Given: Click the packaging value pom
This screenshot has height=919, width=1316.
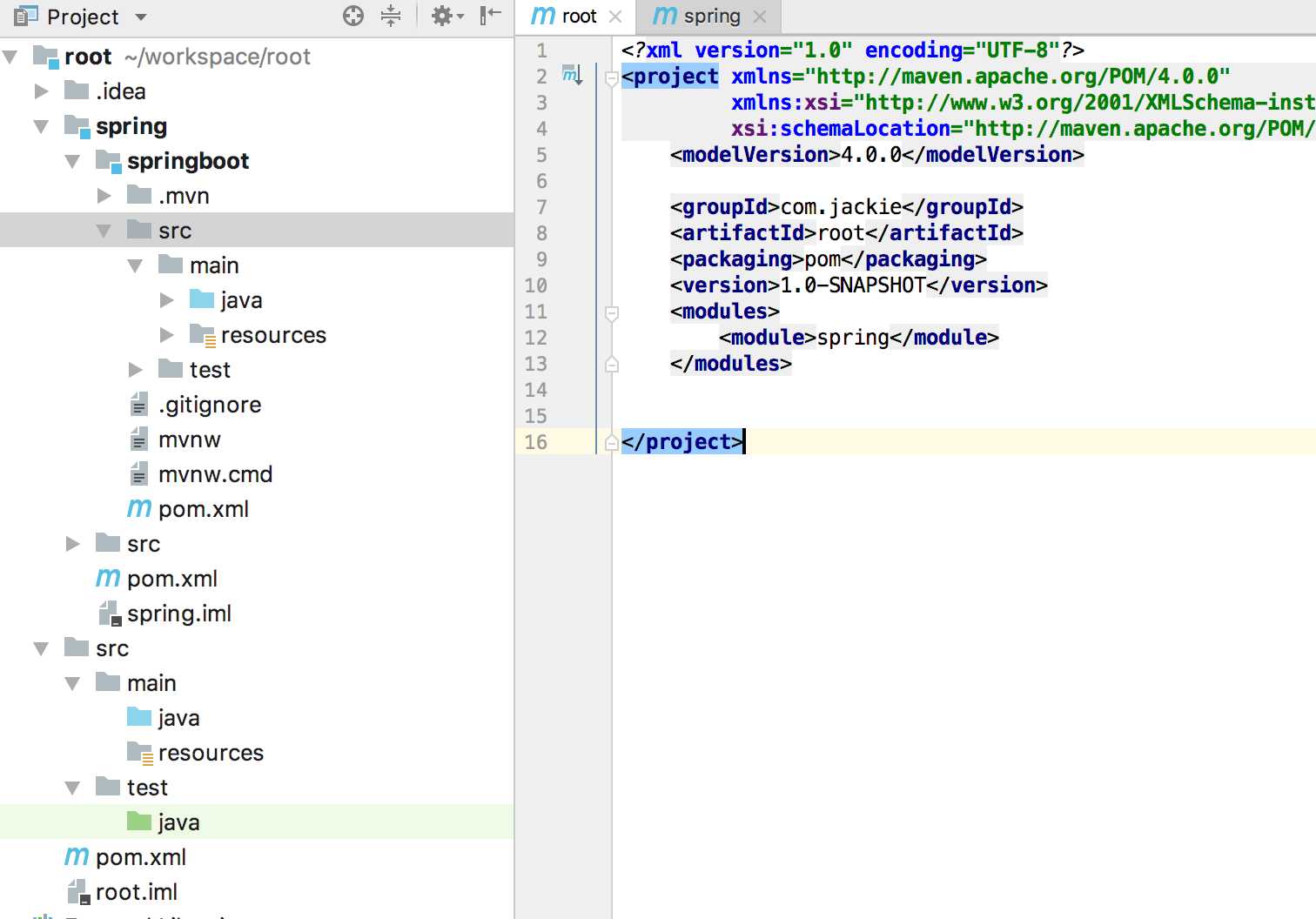Looking at the screenshot, I should [x=822, y=259].
